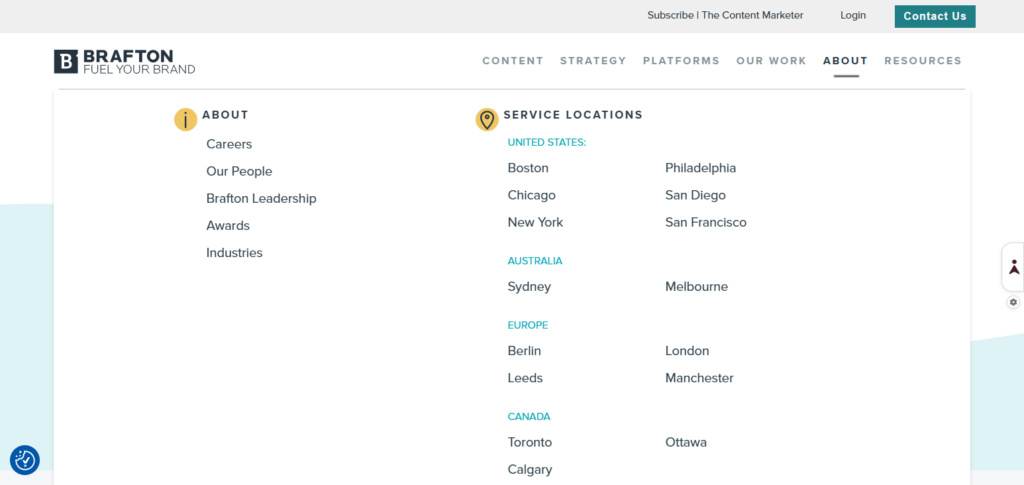Open the Our Work menu
This screenshot has height=485, width=1024.
click(771, 61)
